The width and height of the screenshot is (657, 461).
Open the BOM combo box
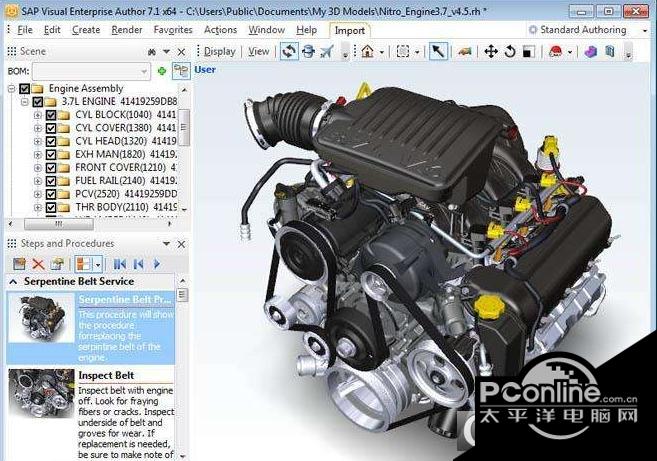pyautogui.click(x=91, y=71)
